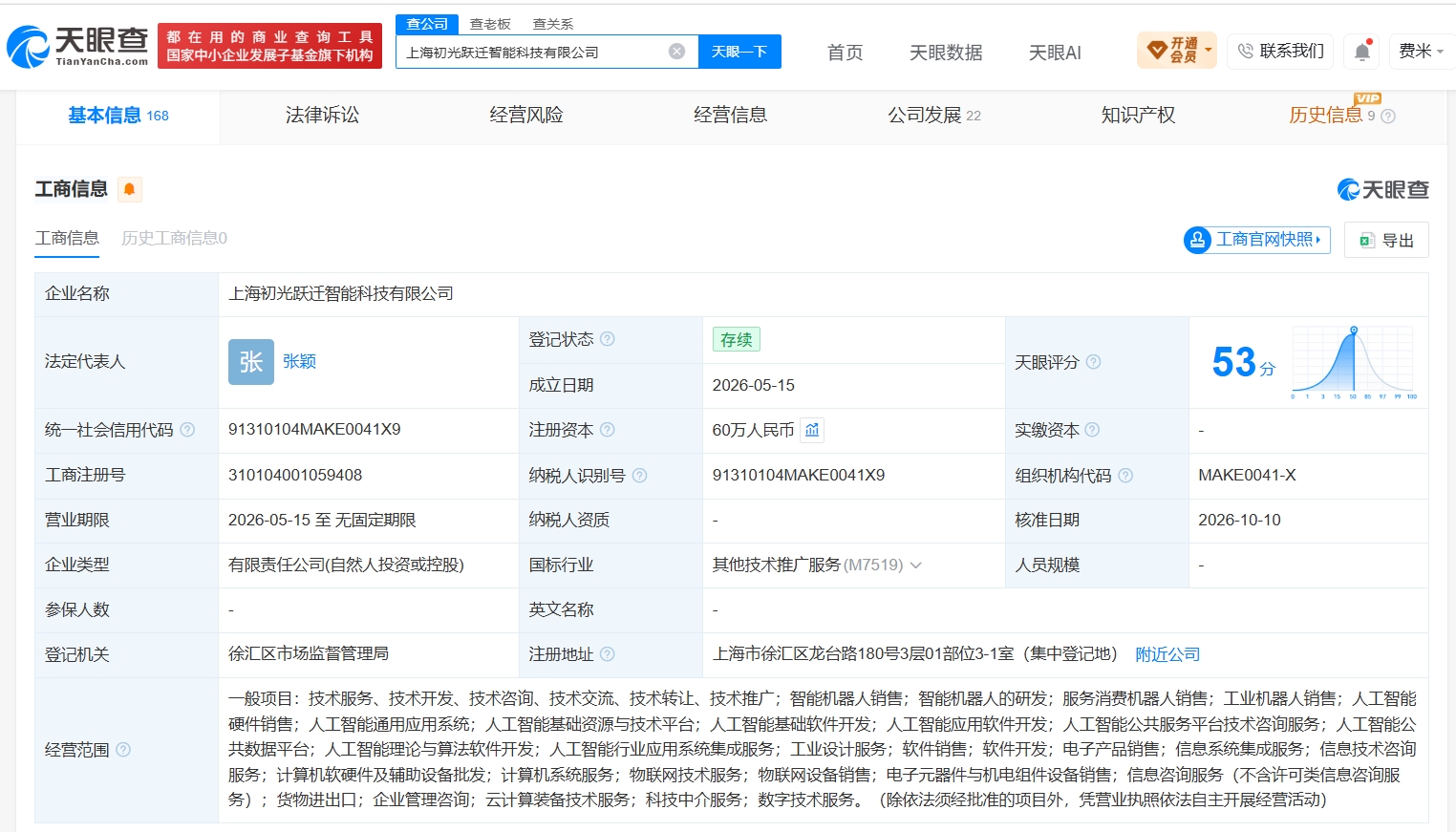Open 天眼数据 in top navigation
Screen dimensions: 1456x832
tap(946, 53)
